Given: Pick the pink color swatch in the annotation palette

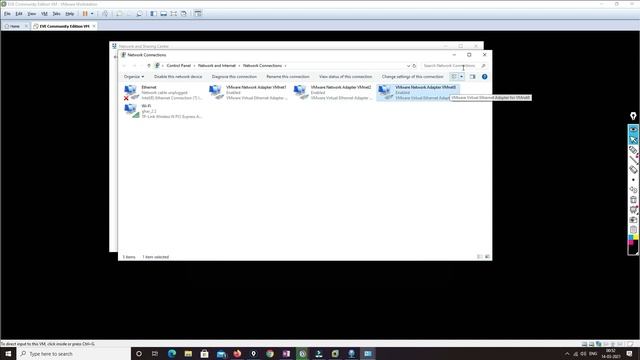Looking at the screenshot, I should [631, 242].
